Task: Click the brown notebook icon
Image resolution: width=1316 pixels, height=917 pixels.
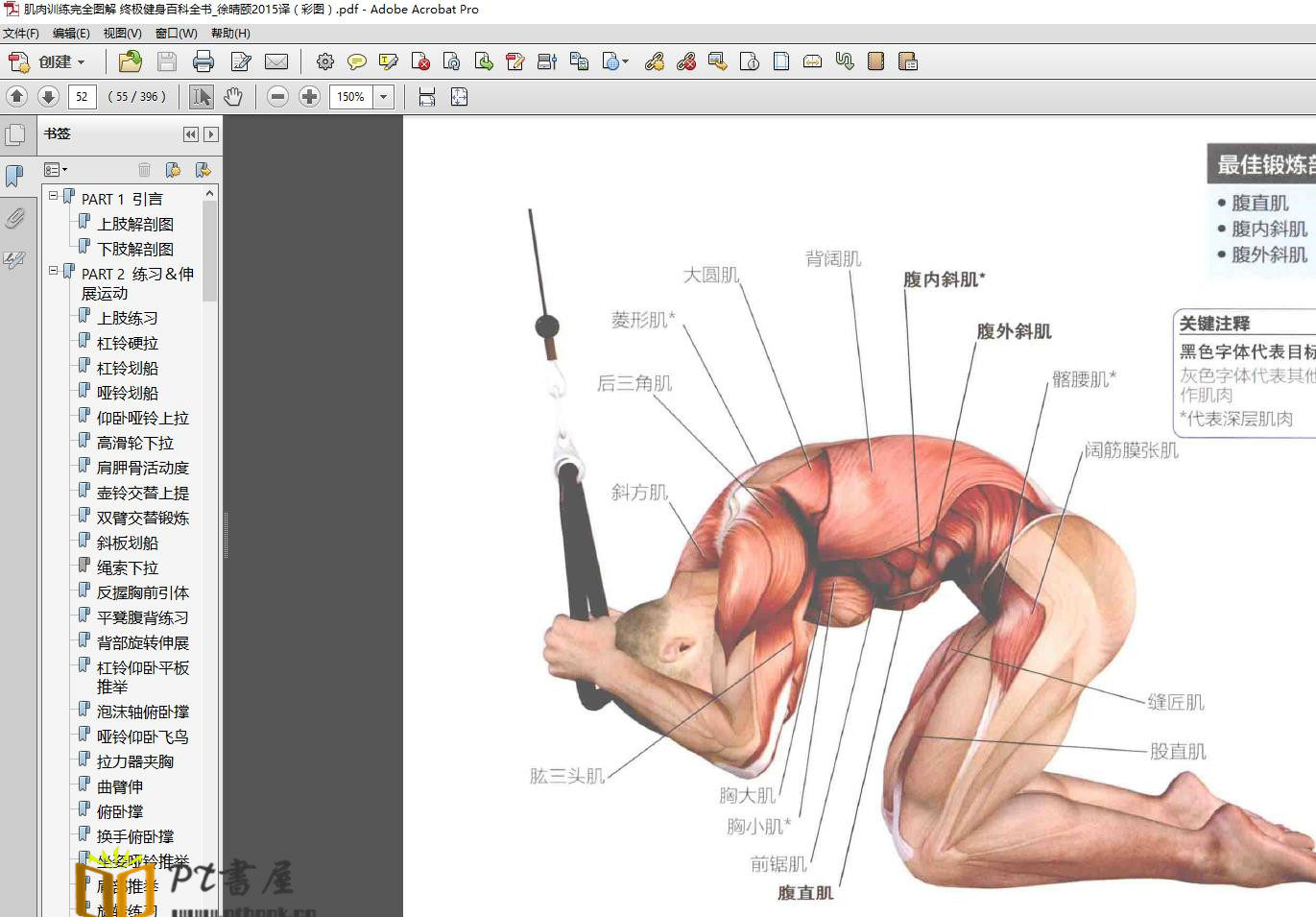Action: point(875,62)
